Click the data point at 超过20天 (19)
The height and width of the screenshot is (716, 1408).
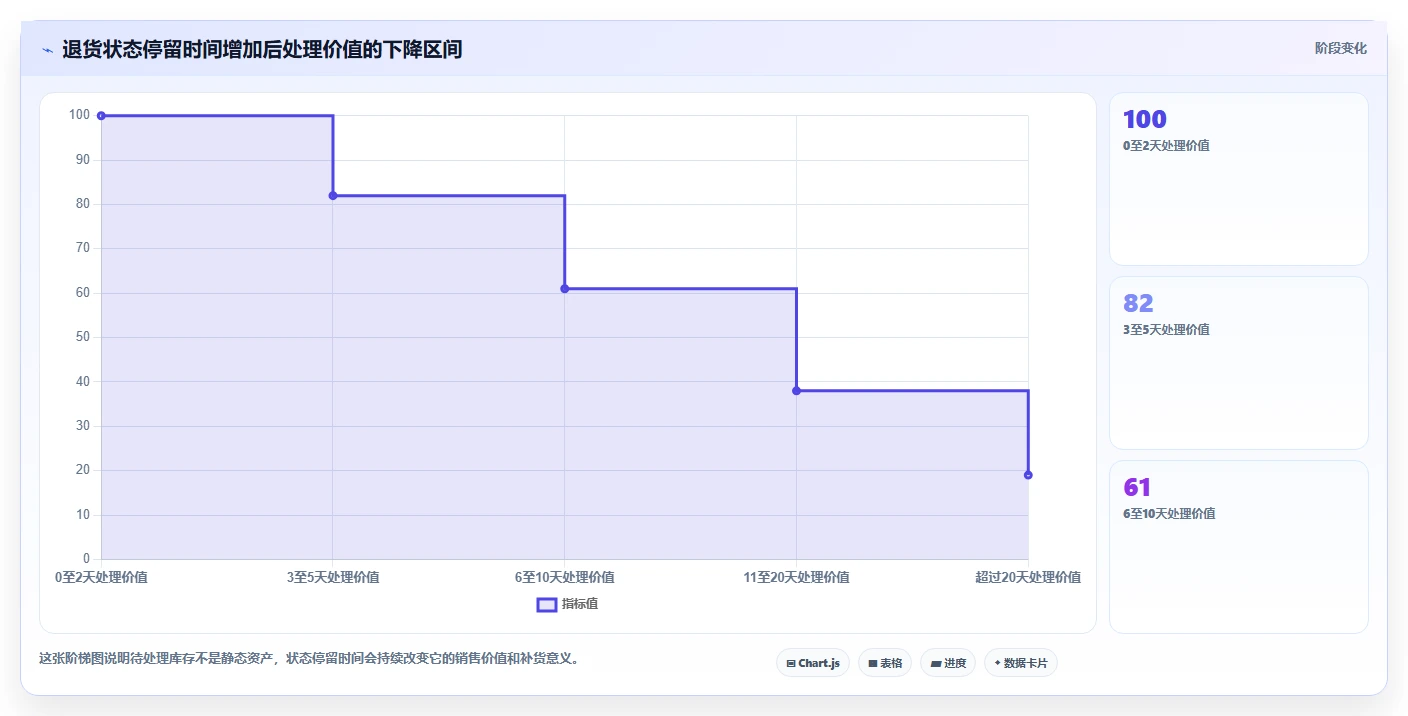(x=1028, y=475)
